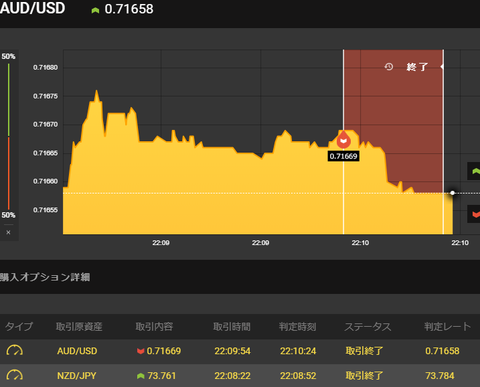Image resolution: width=480 pixels, height=387 pixels.
Task: Click the 判定レート column header
Action: [x=448, y=326]
